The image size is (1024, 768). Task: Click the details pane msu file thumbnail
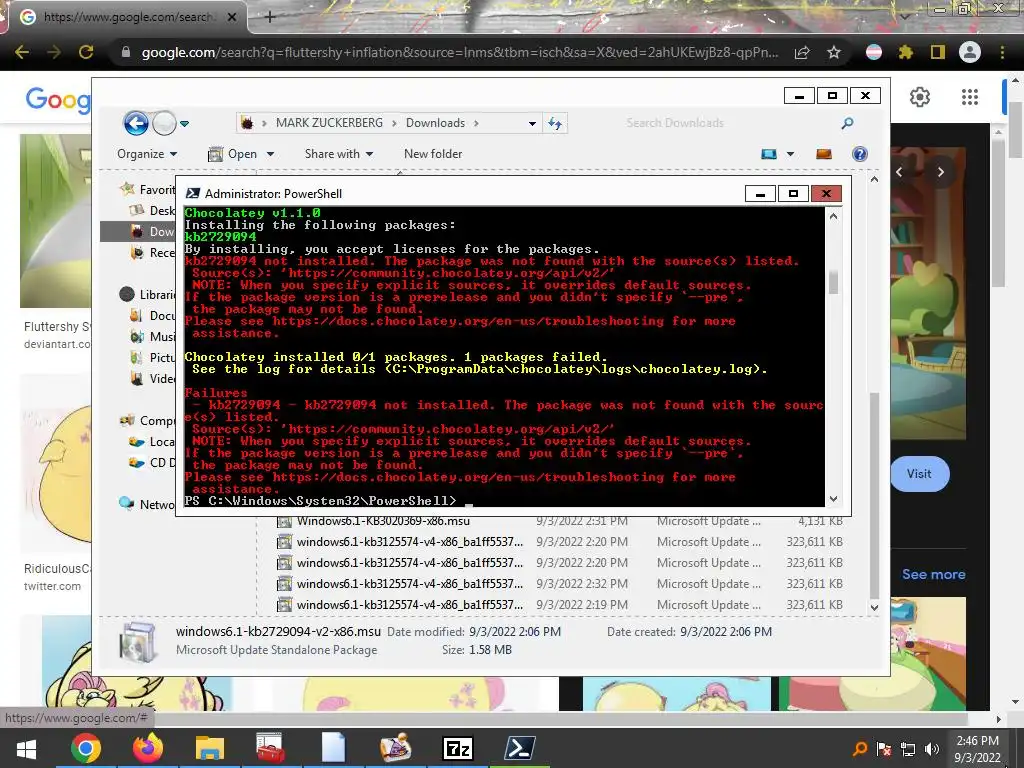[138, 642]
